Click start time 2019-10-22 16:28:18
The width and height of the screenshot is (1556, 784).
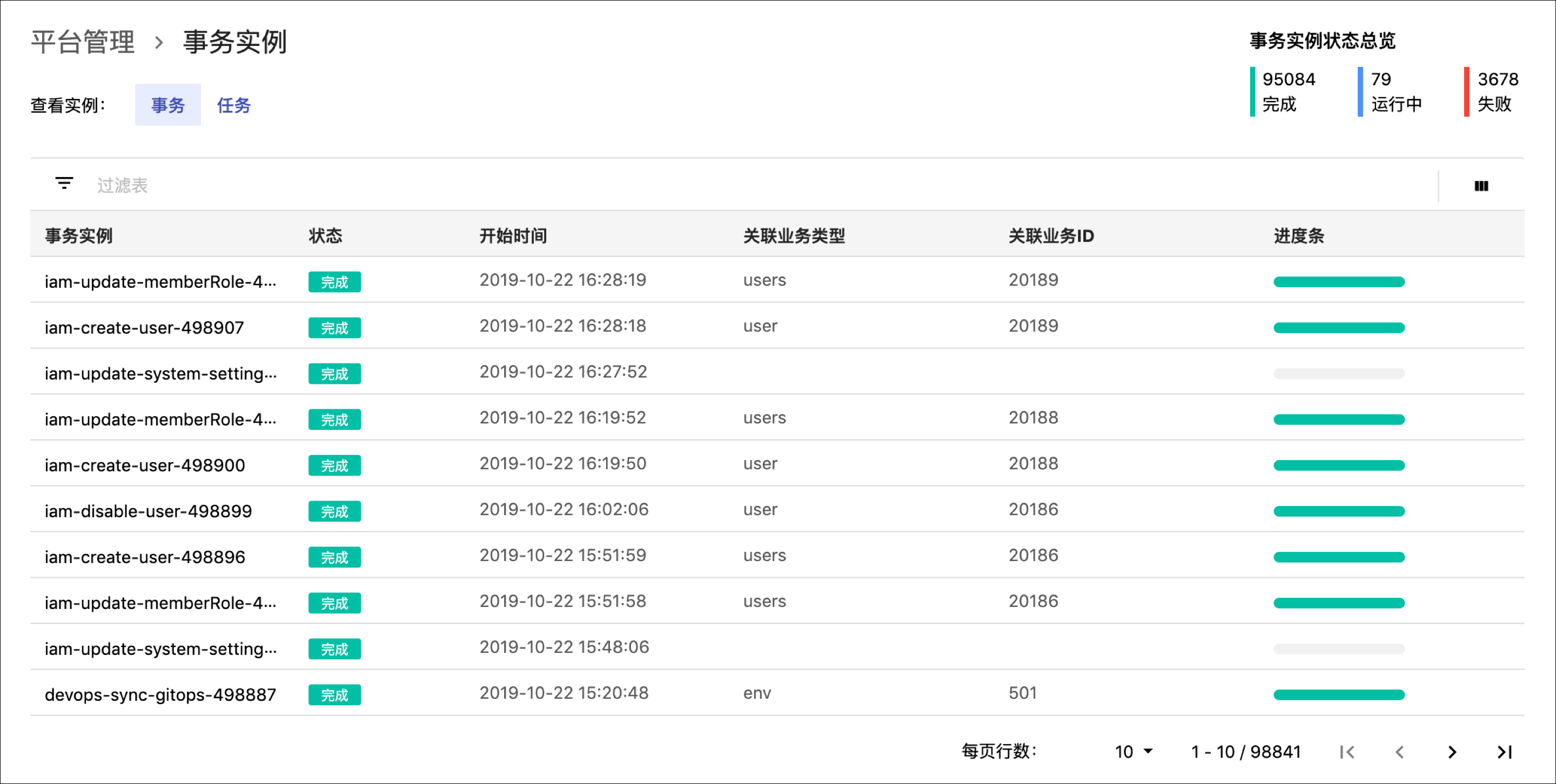[x=563, y=326]
